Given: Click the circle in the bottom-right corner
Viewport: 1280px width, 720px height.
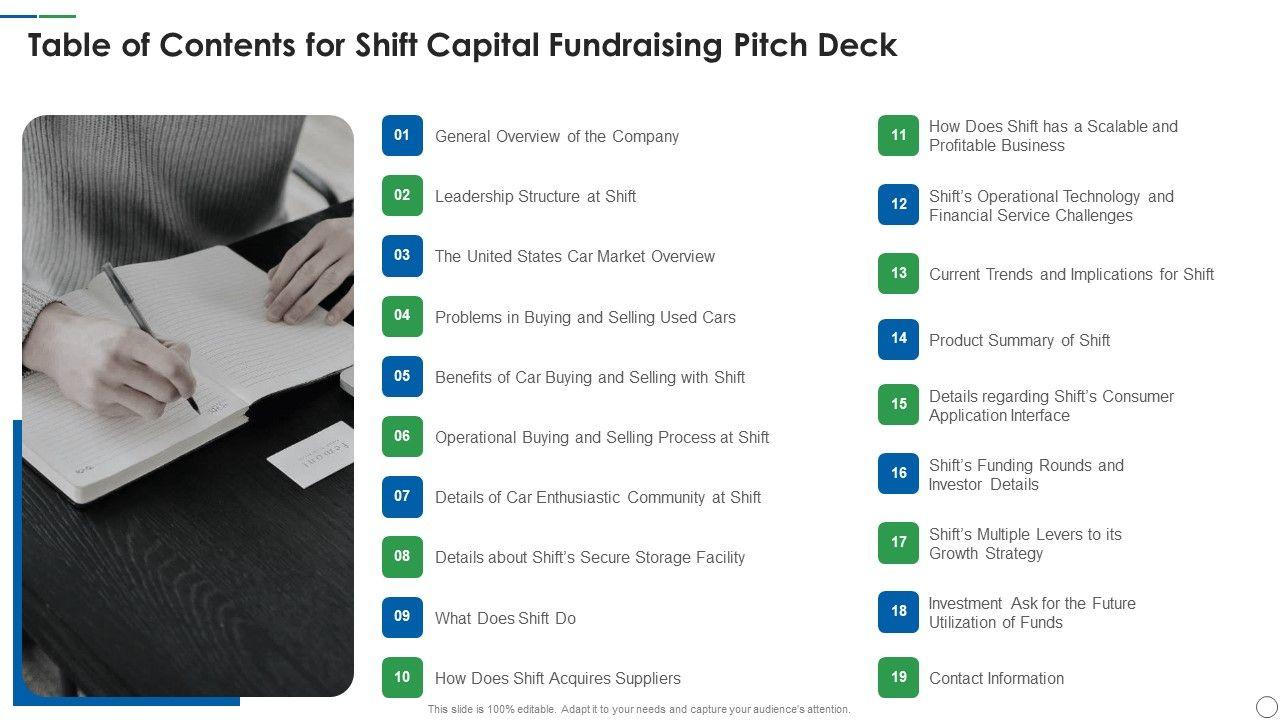Looking at the screenshot, I should coord(1266,706).
